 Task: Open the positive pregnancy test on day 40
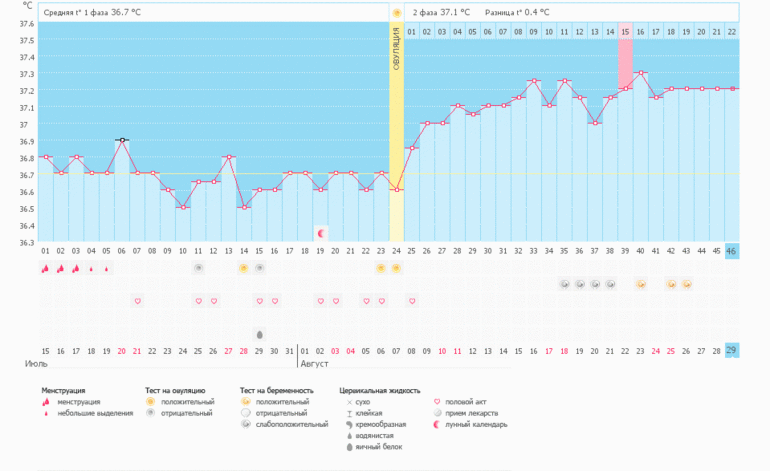click(x=640, y=284)
